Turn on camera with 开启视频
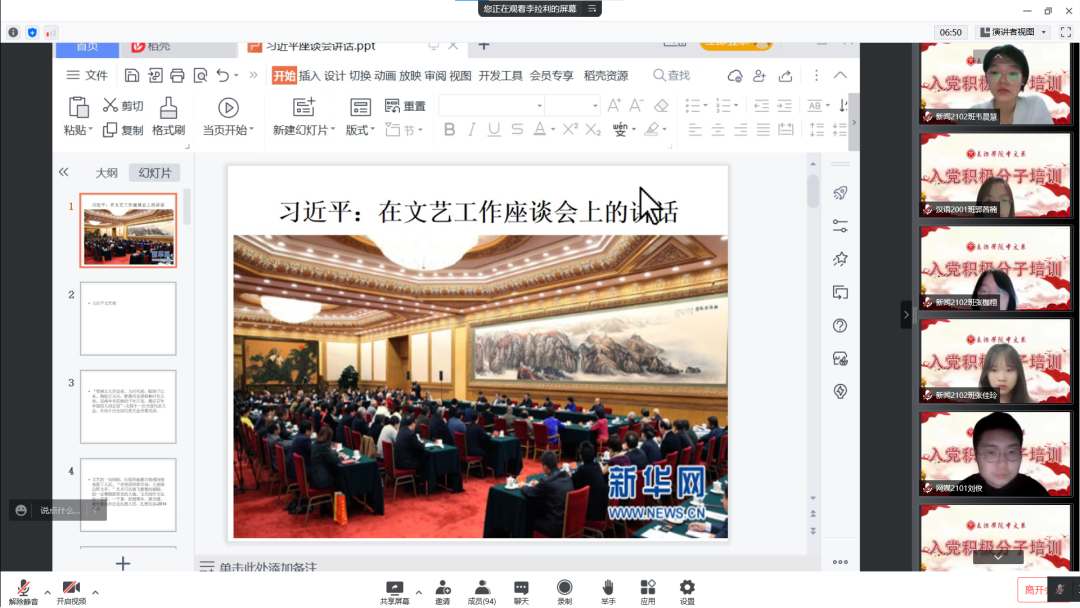This screenshot has width=1080, height=608. click(x=70, y=588)
